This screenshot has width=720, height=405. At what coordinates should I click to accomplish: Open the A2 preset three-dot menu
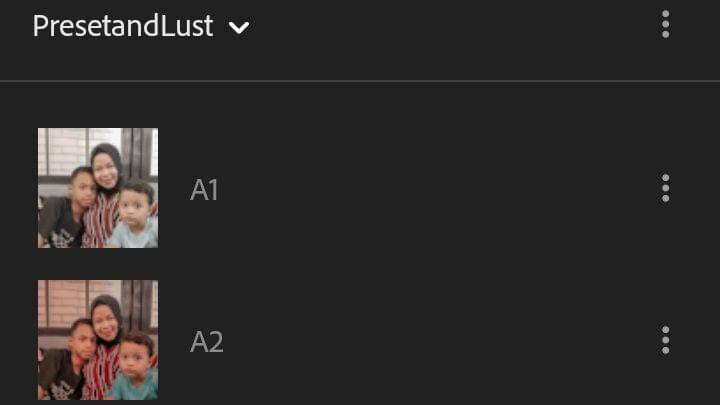click(665, 341)
